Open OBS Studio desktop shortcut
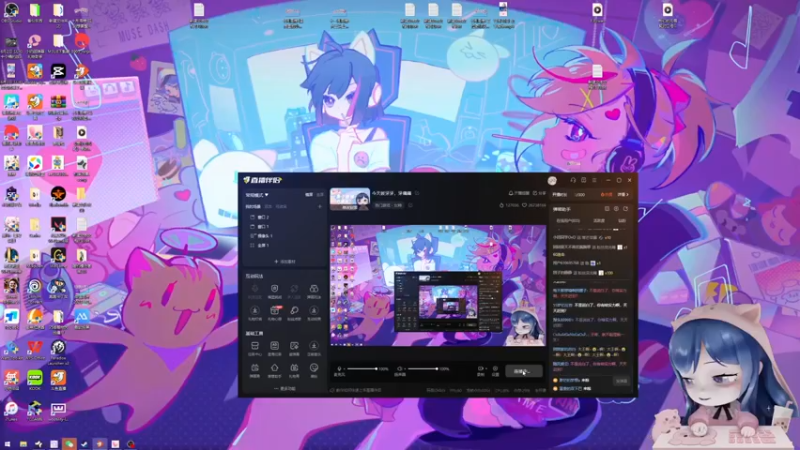The width and height of the screenshot is (800, 450). coord(11,10)
